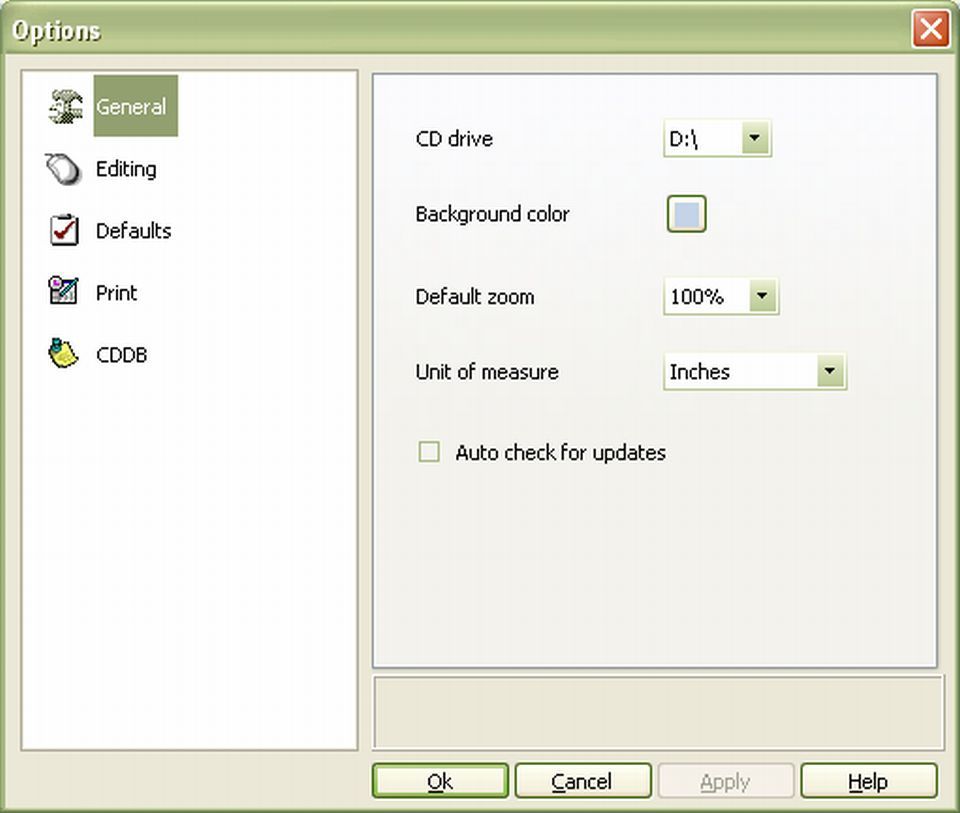The height and width of the screenshot is (813, 960).
Task: Open the Background color picker
Action: point(686,213)
